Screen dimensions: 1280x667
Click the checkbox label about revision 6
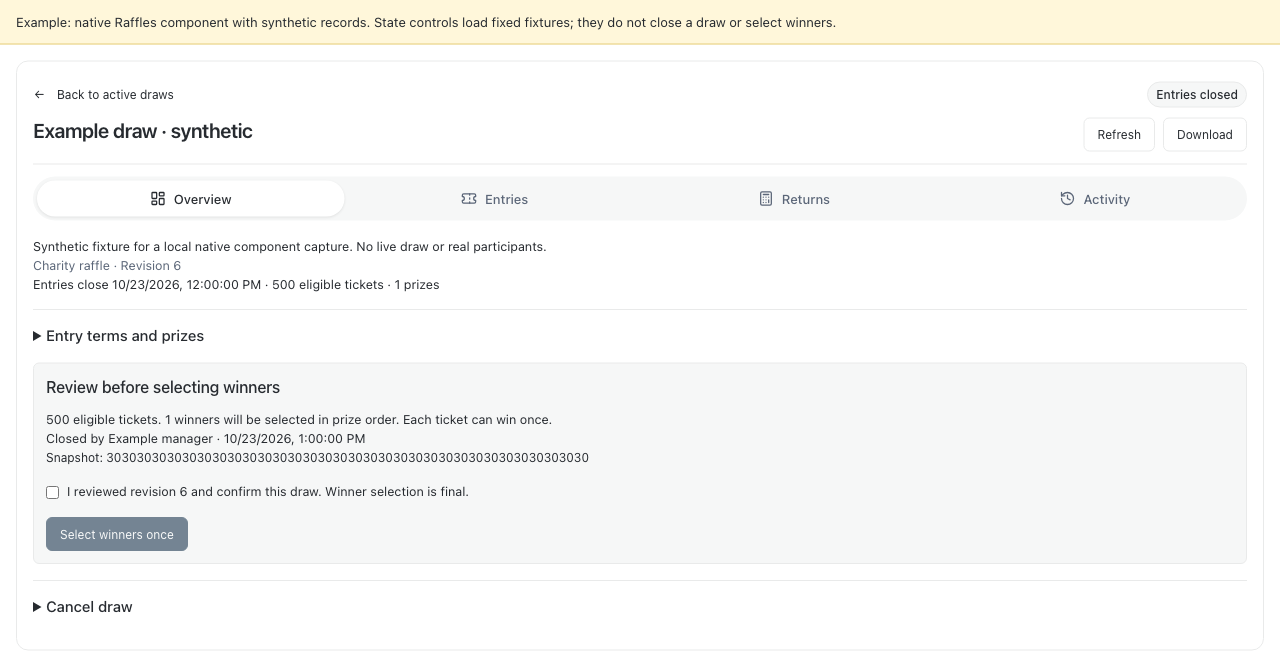coord(268,492)
